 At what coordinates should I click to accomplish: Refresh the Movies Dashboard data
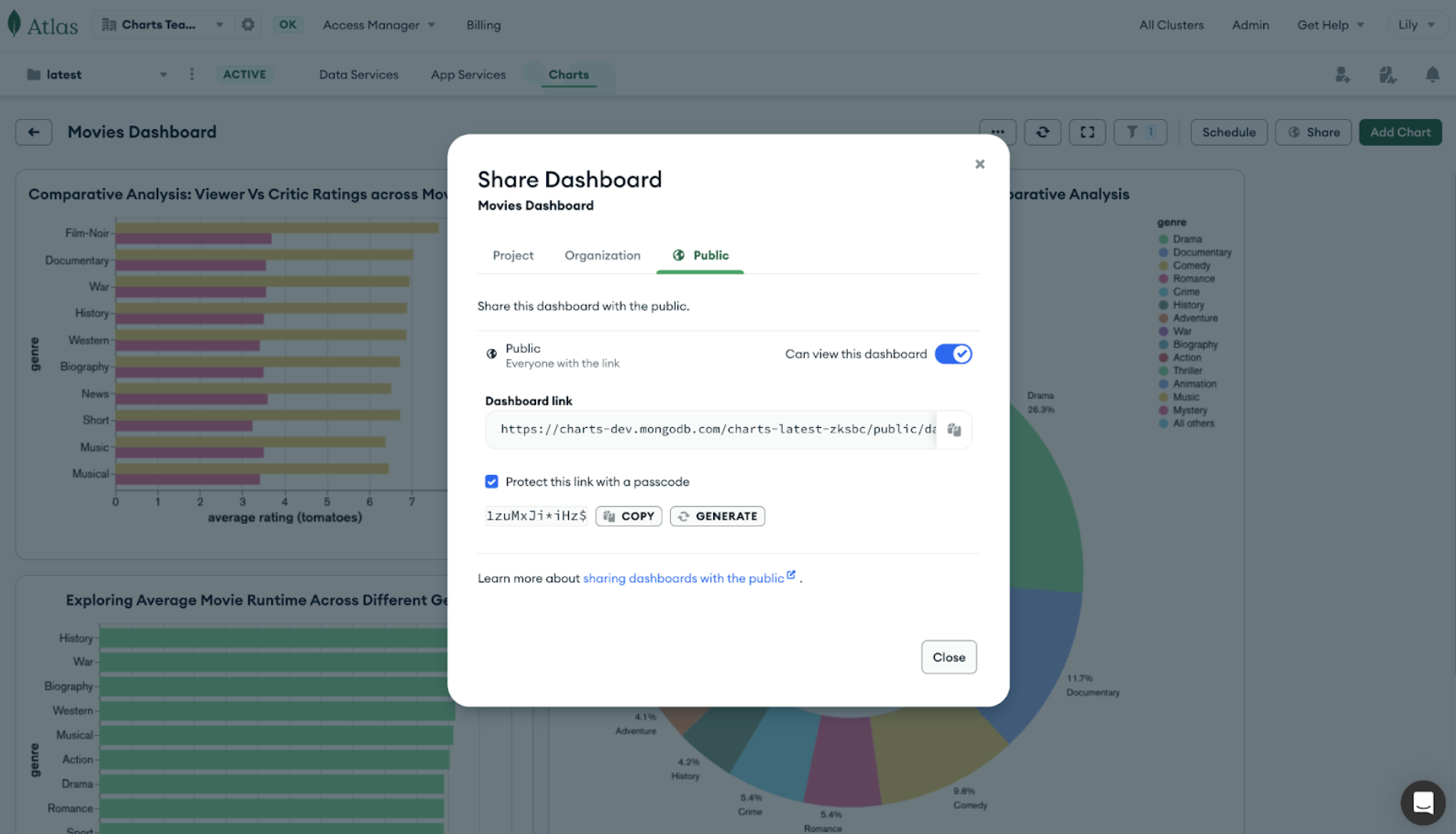coord(1042,132)
